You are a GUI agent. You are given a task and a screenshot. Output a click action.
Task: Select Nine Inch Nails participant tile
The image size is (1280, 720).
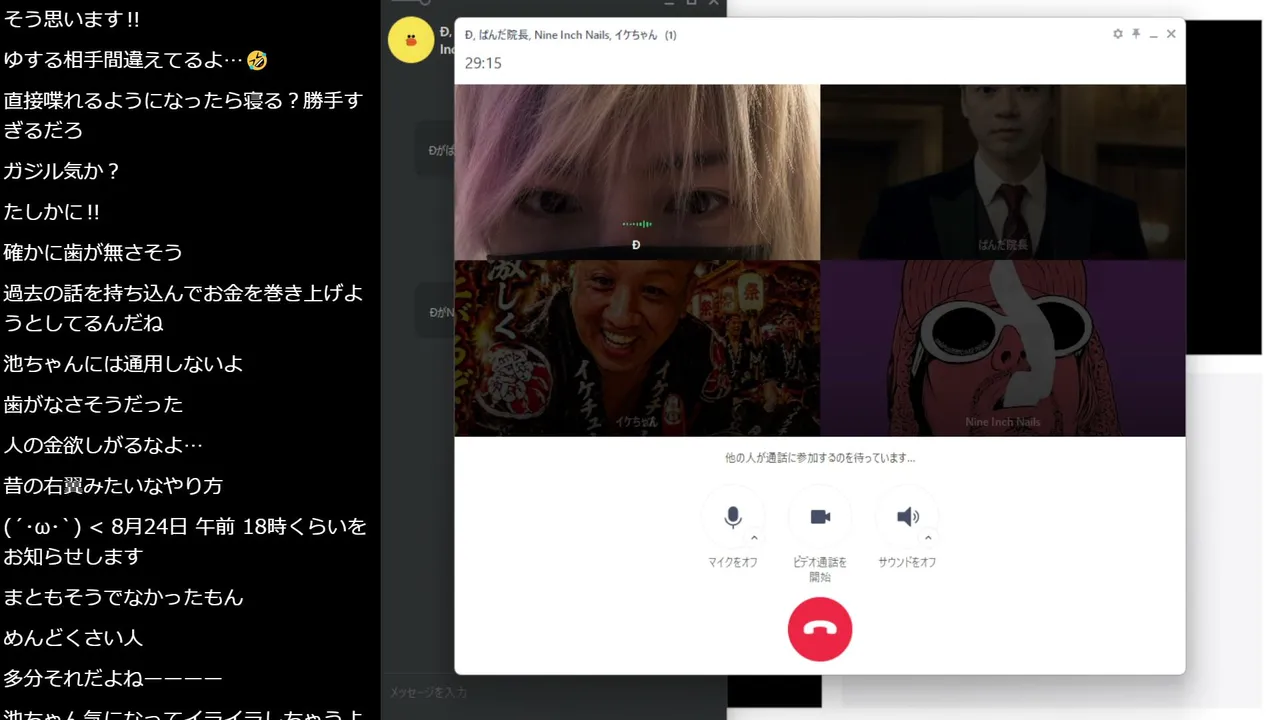click(x=1003, y=348)
